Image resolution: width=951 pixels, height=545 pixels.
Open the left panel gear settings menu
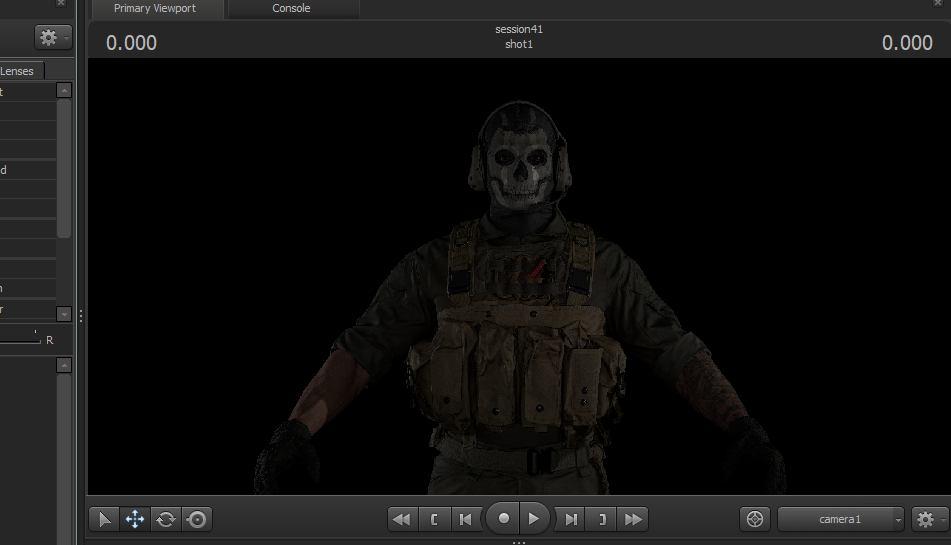(x=53, y=38)
